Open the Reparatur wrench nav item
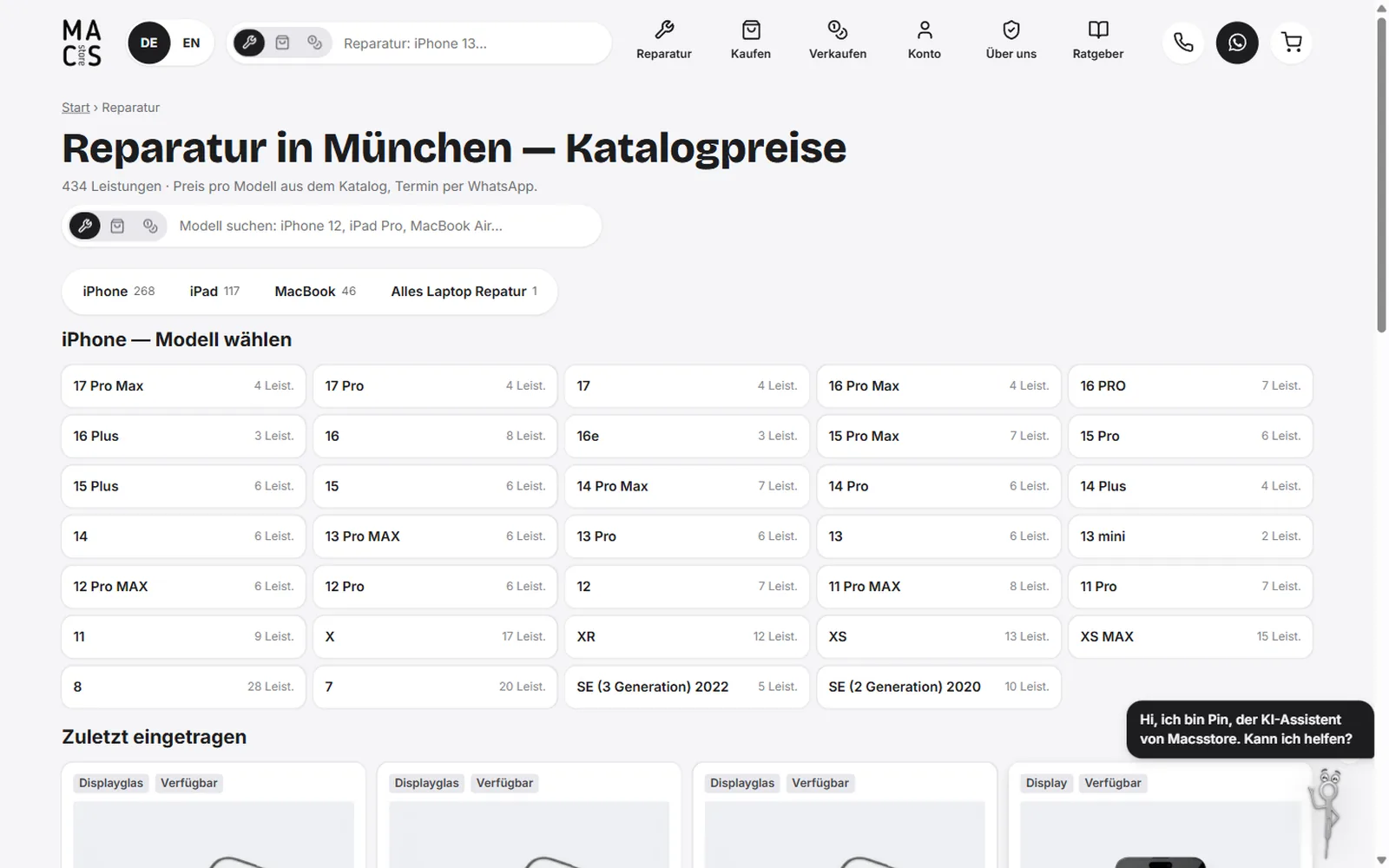Screen dimensions: 1389x868 pos(664,41)
